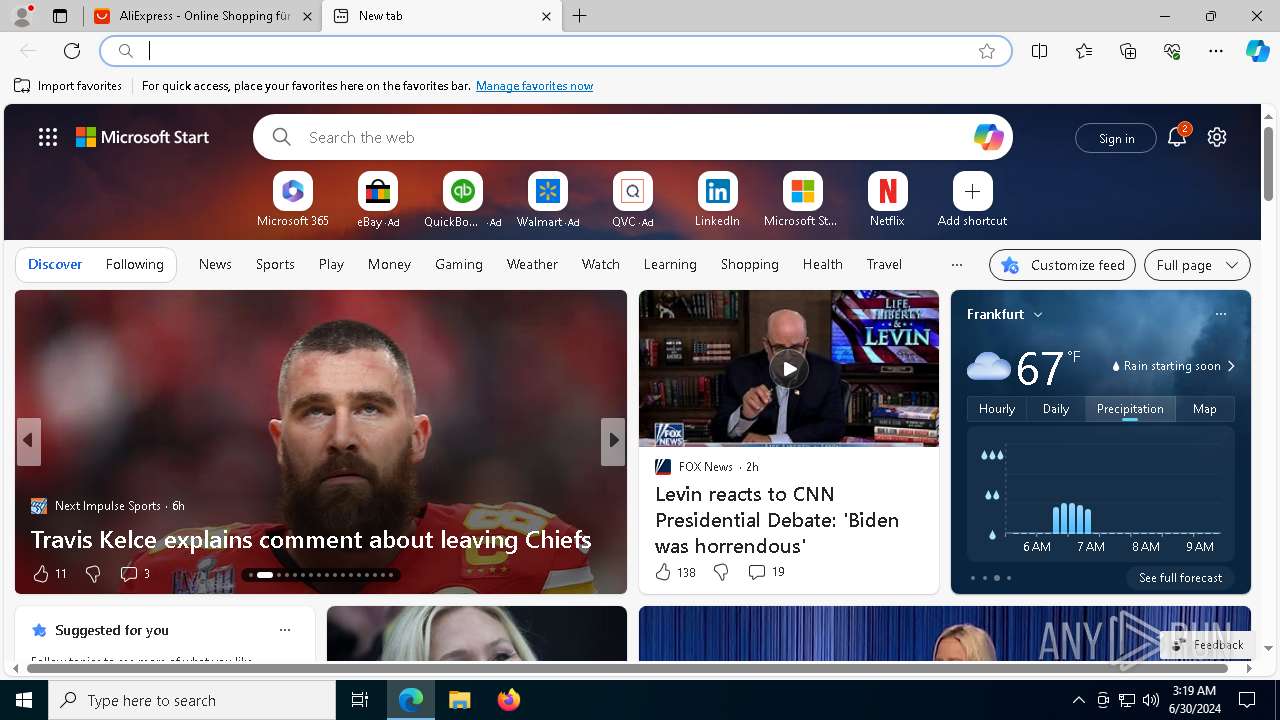Select the Daily weather tab
1280x720 pixels.
coord(1056,409)
